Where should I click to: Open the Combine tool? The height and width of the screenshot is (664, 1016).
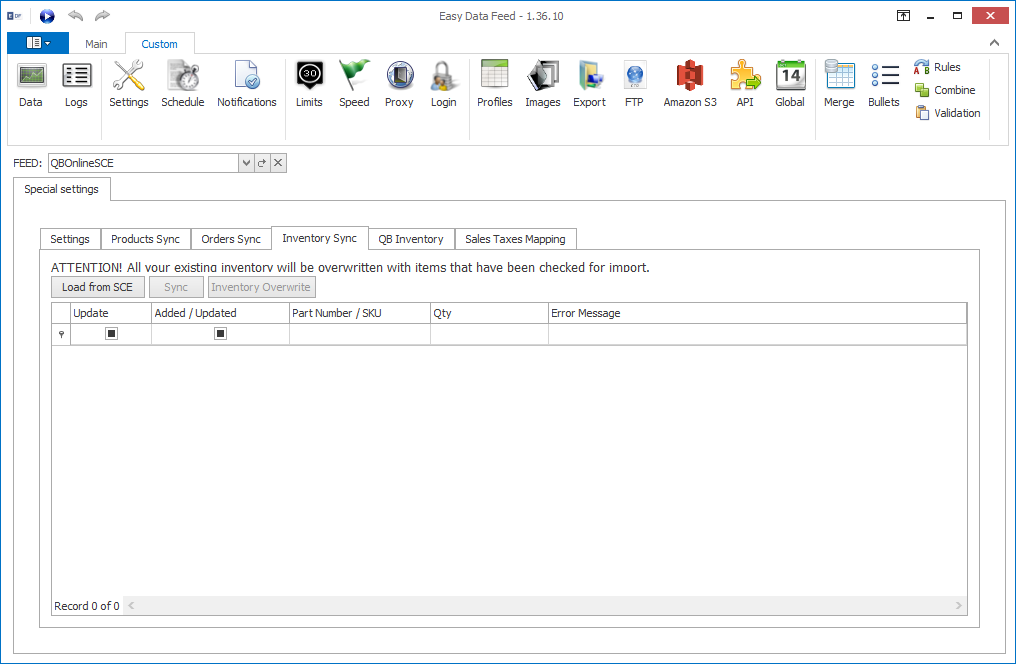945,90
